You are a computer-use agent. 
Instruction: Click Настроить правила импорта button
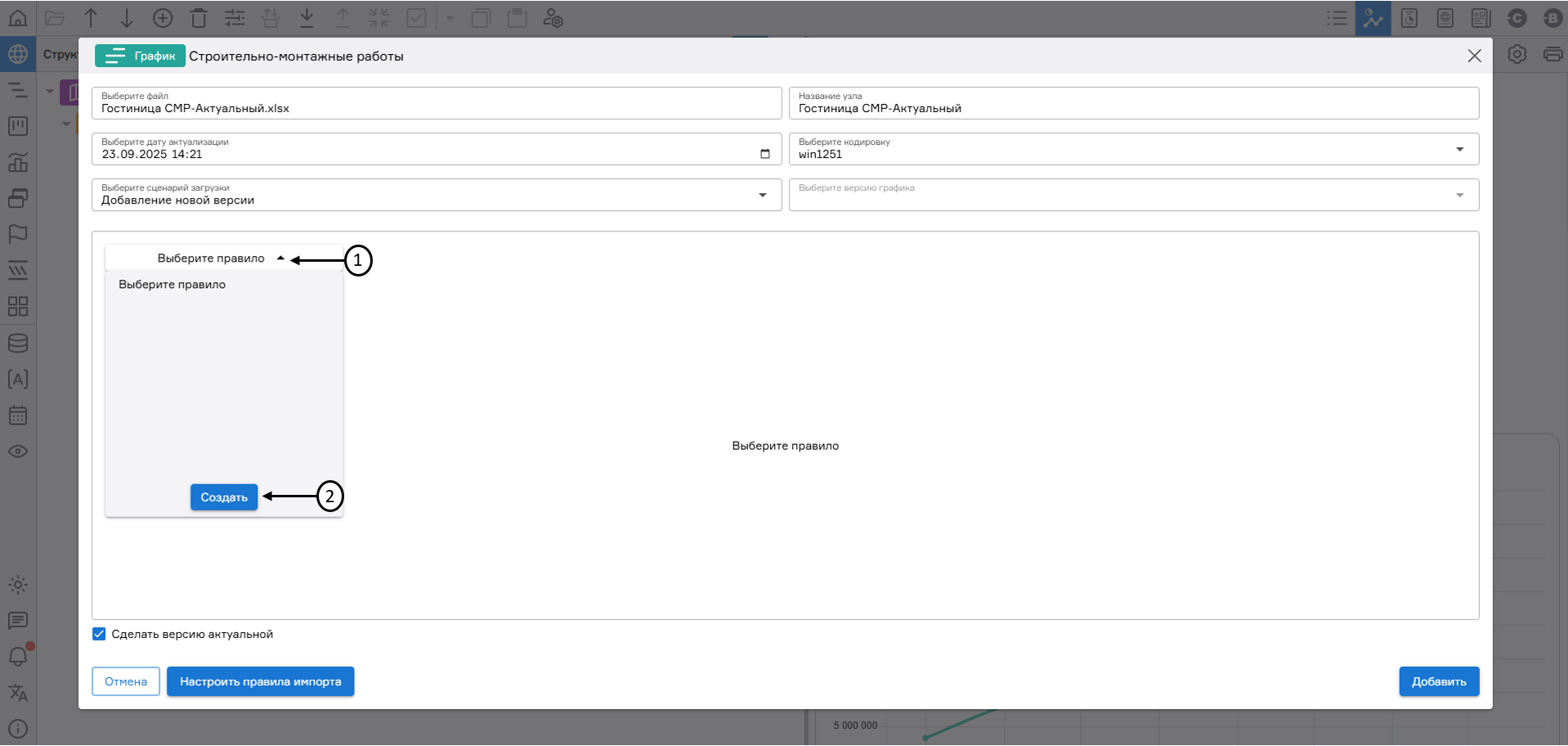point(260,681)
